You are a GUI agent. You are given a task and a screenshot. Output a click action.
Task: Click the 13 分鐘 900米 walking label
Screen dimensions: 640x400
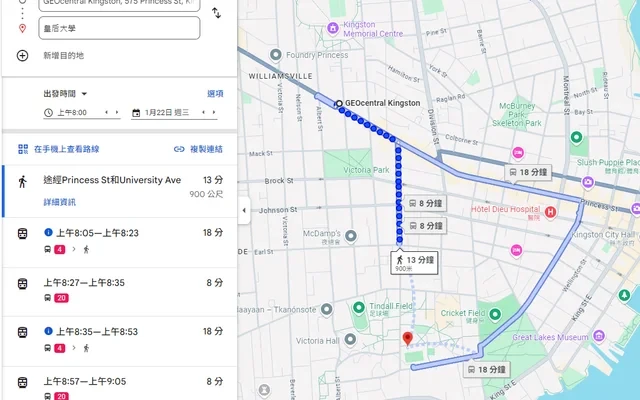[x=414, y=262]
